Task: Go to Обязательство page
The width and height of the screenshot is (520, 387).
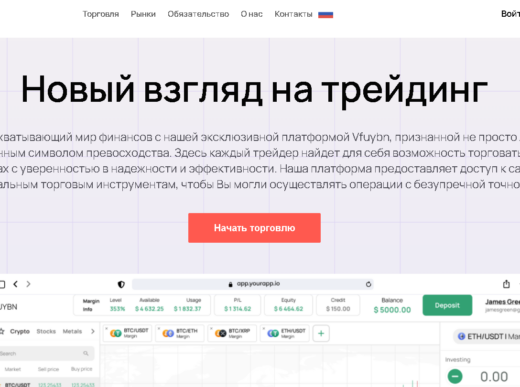Action: [x=198, y=14]
